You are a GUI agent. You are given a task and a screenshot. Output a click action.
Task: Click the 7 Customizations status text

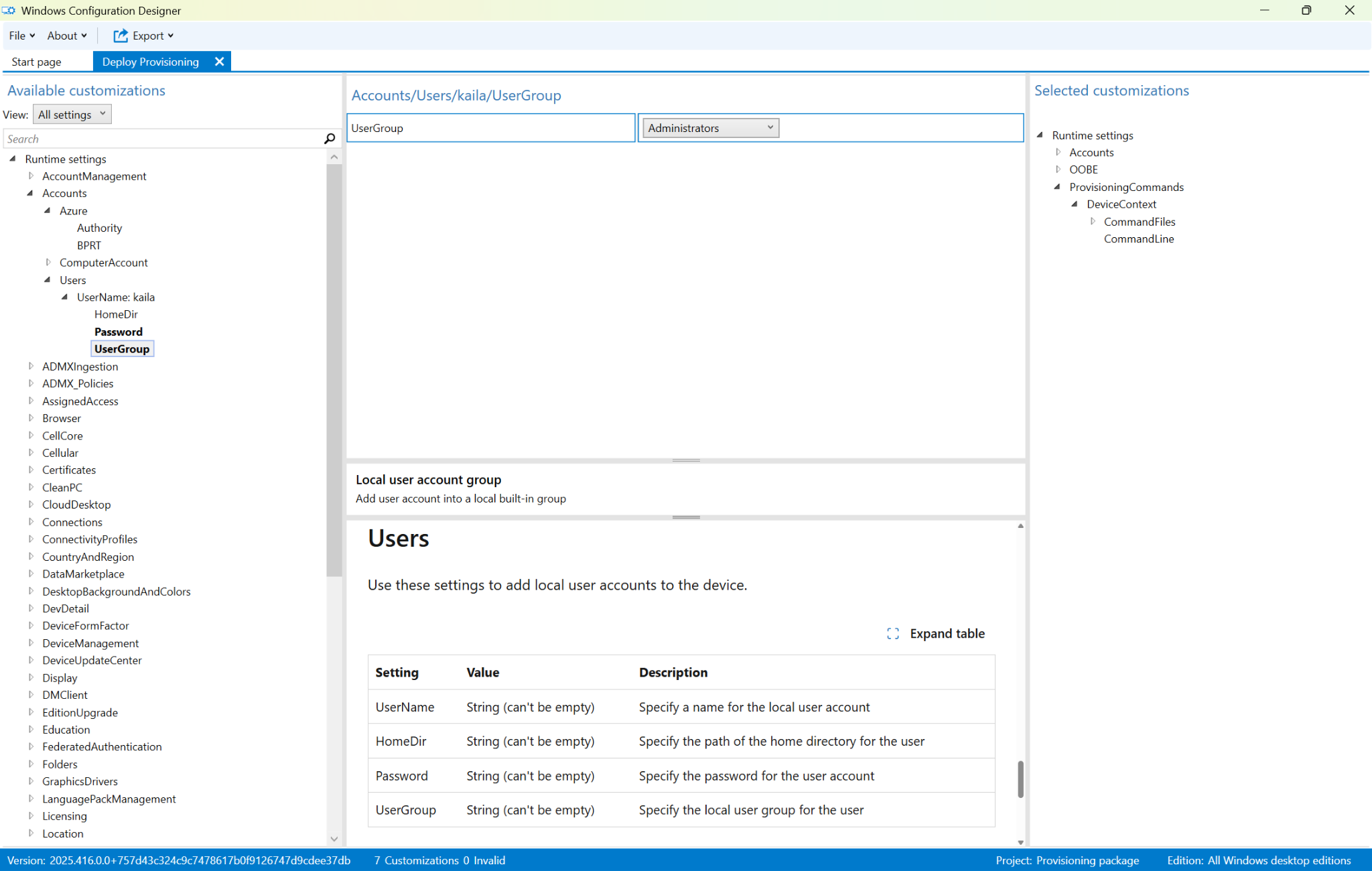coord(416,861)
